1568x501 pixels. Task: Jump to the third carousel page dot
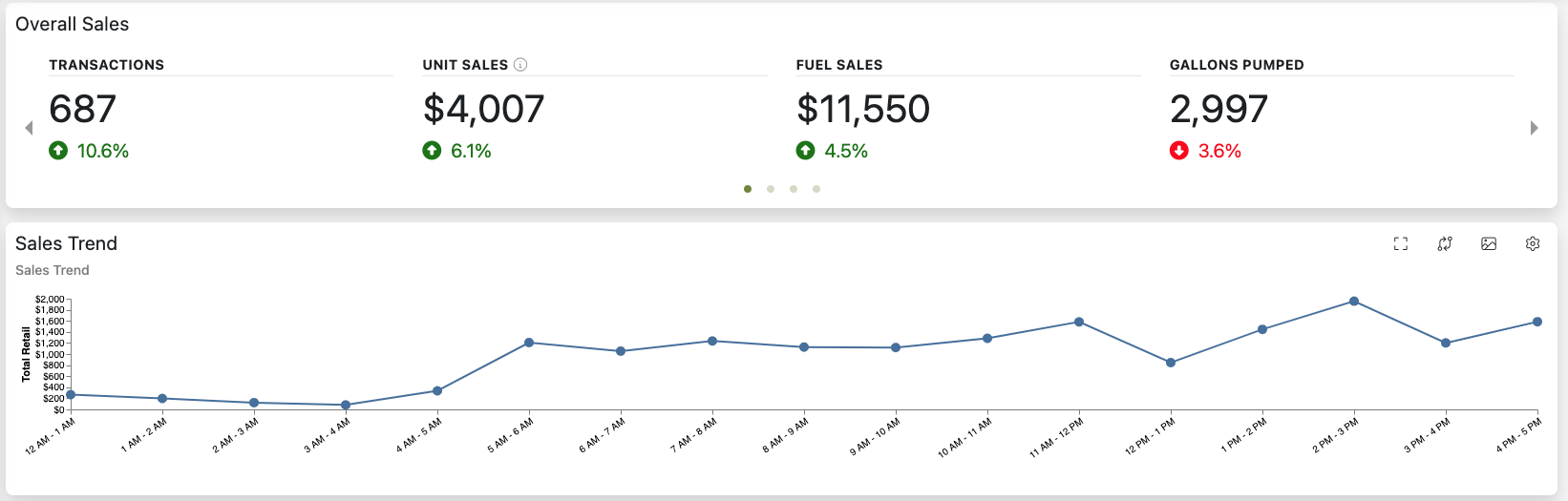pos(794,189)
